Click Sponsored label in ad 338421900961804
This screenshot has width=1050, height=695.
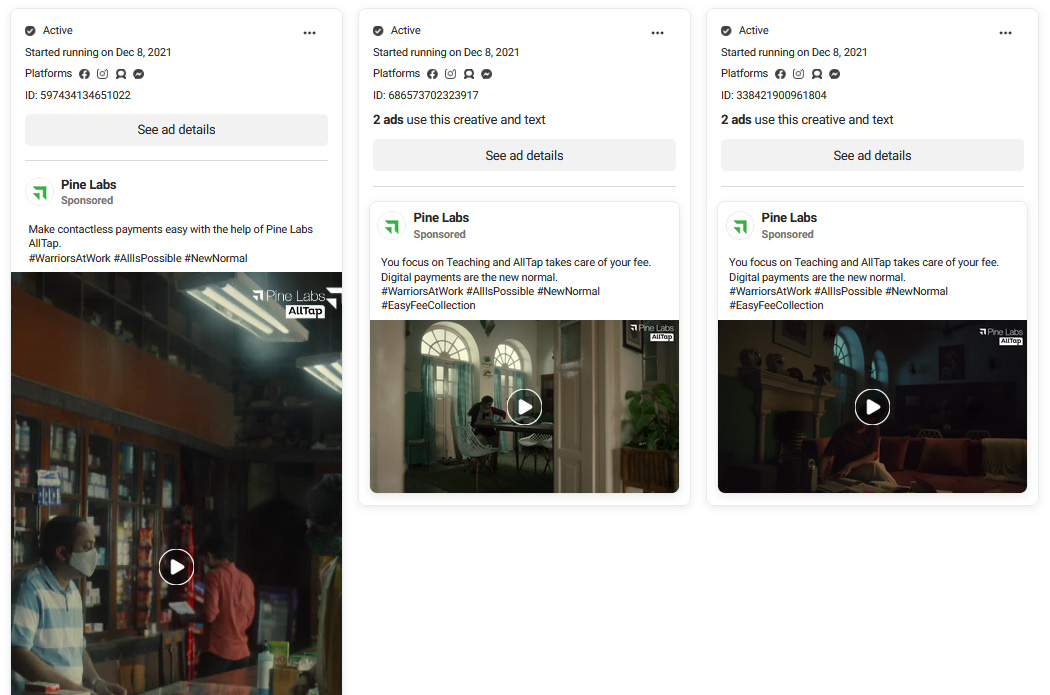[x=788, y=234]
